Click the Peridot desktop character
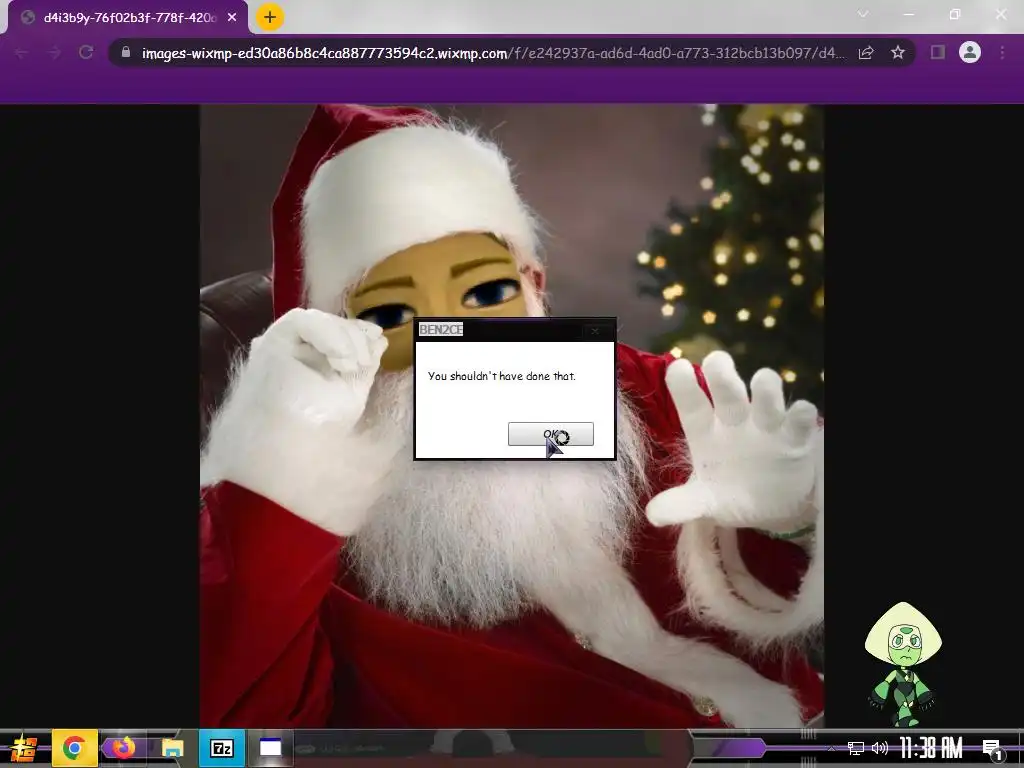Screen dimensions: 1024x768 (x=903, y=664)
